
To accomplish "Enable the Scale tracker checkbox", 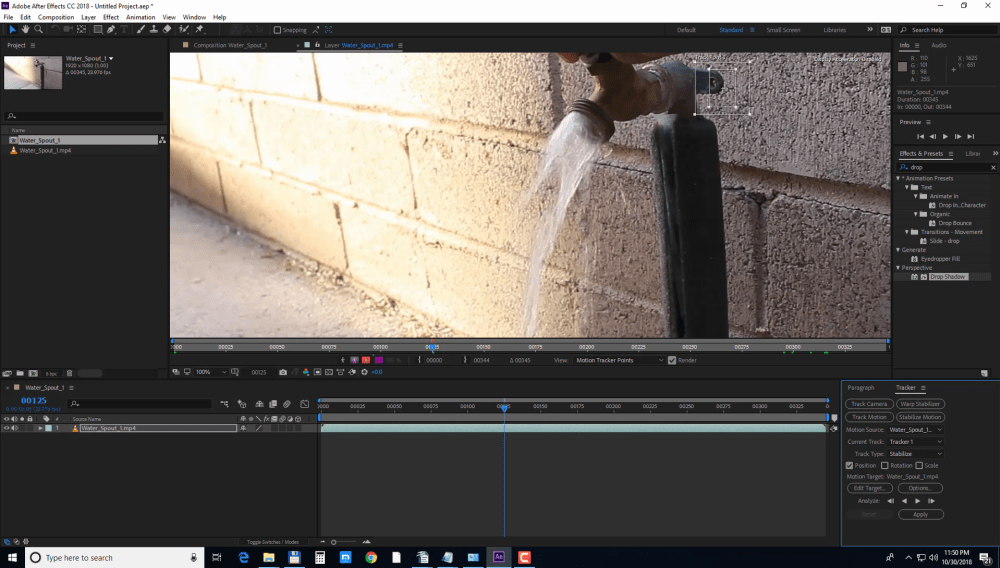I will 919,465.
